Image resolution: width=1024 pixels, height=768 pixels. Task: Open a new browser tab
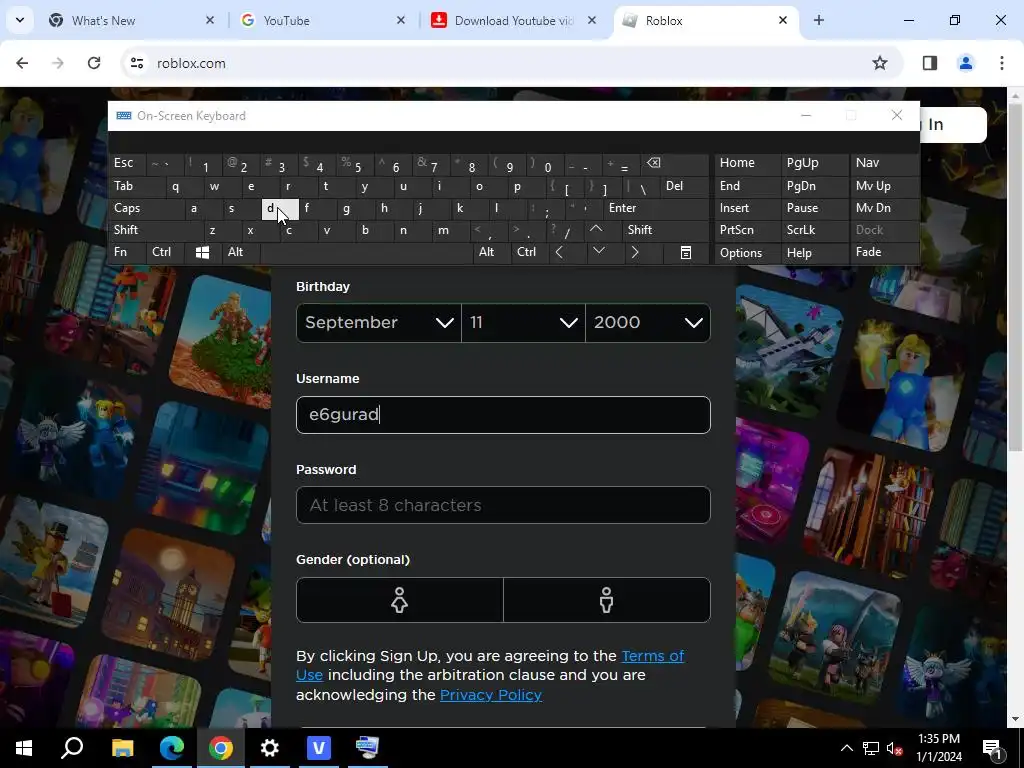[818, 20]
